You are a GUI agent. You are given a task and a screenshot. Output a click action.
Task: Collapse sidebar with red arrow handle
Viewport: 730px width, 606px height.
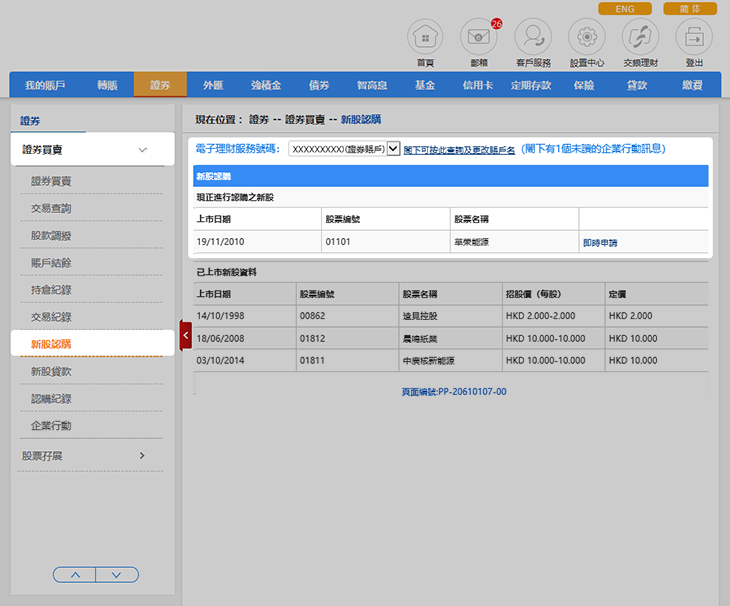(x=185, y=336)
